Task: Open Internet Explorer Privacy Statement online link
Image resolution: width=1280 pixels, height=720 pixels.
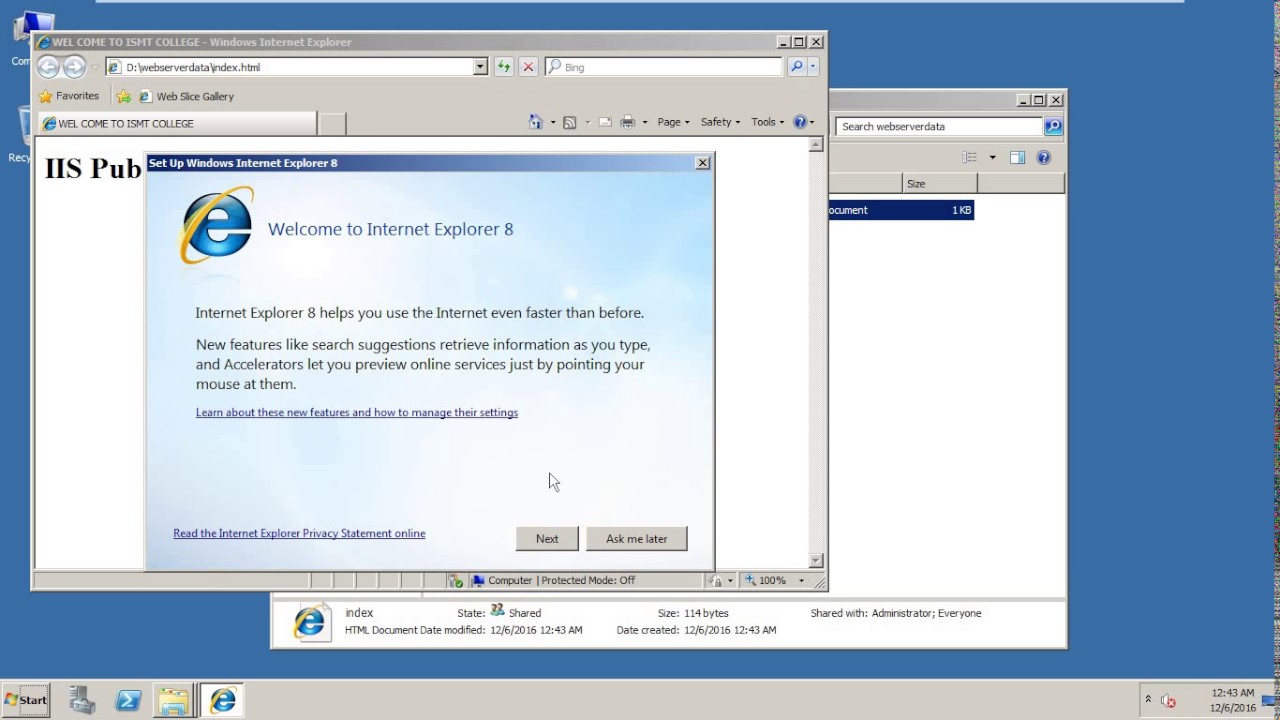Action: click(299, 533)
